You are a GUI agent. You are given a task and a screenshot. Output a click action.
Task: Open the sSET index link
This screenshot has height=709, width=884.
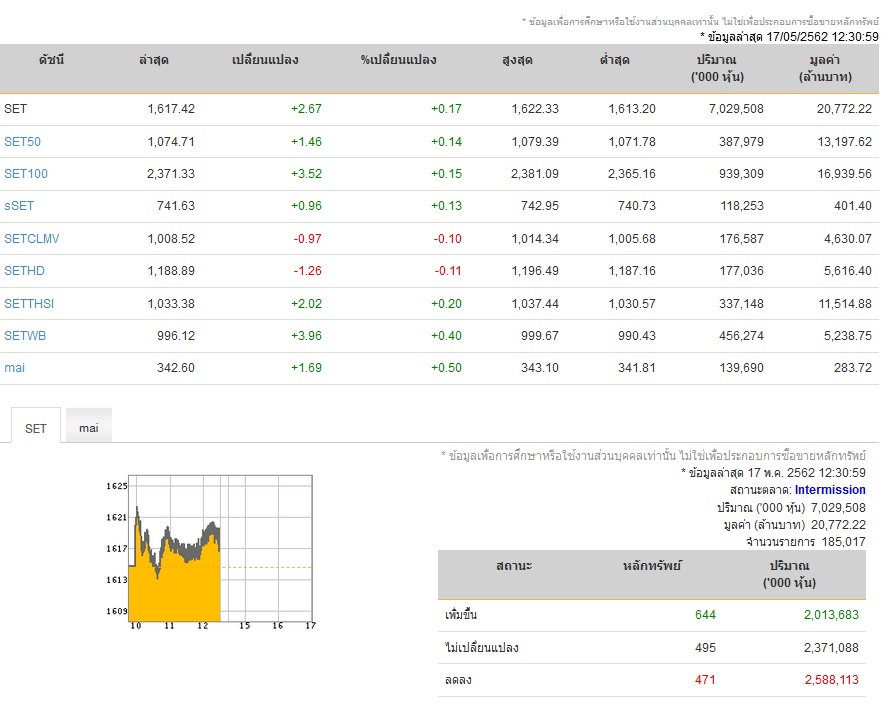pos(19,206)
